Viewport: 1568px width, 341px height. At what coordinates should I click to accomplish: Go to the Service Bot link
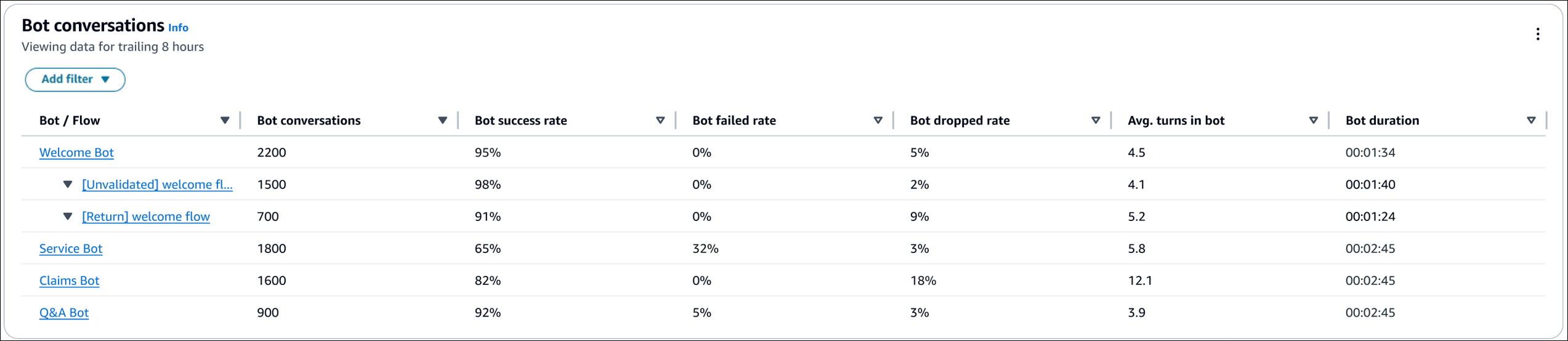(x=71, y=249)
